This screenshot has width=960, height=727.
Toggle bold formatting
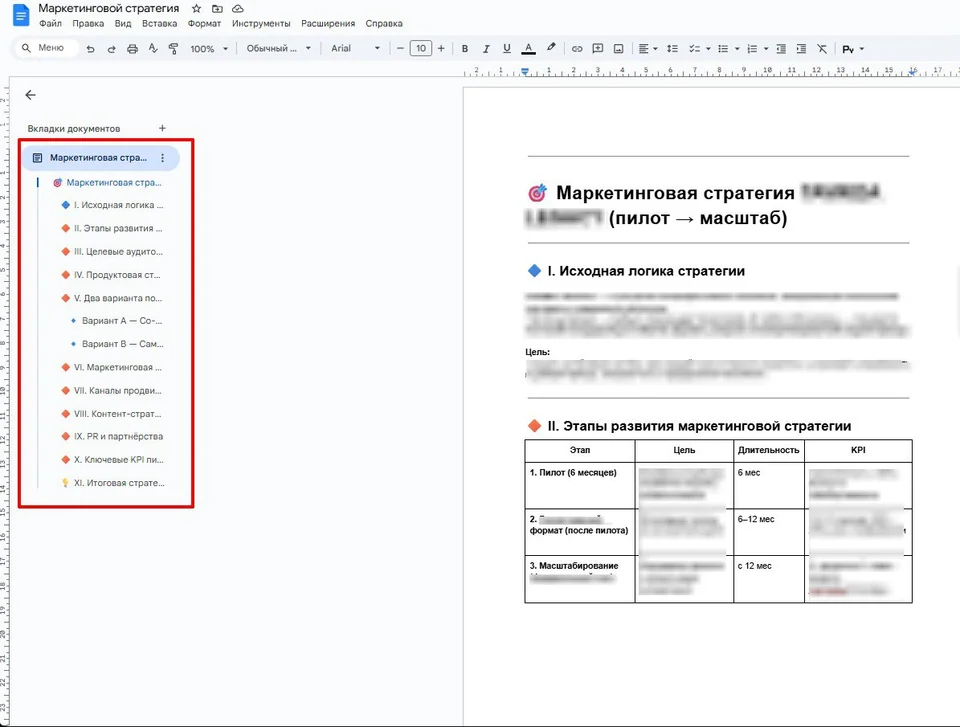click(465, 48)
